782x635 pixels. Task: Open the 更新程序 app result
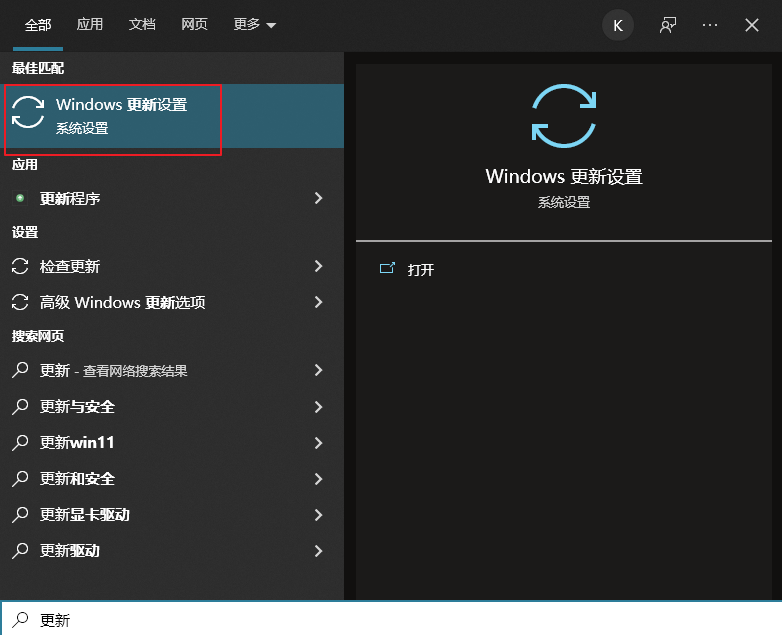click(172, 199)
